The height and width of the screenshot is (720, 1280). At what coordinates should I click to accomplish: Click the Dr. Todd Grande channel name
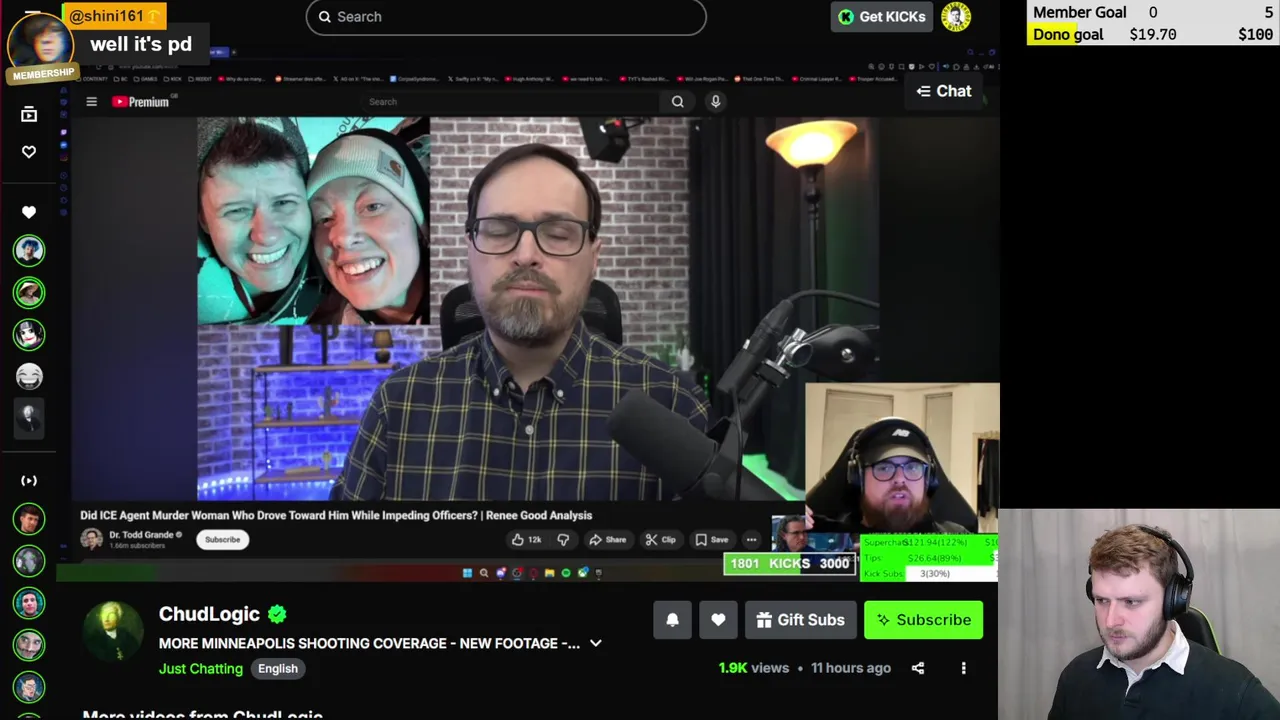[142, 535]
